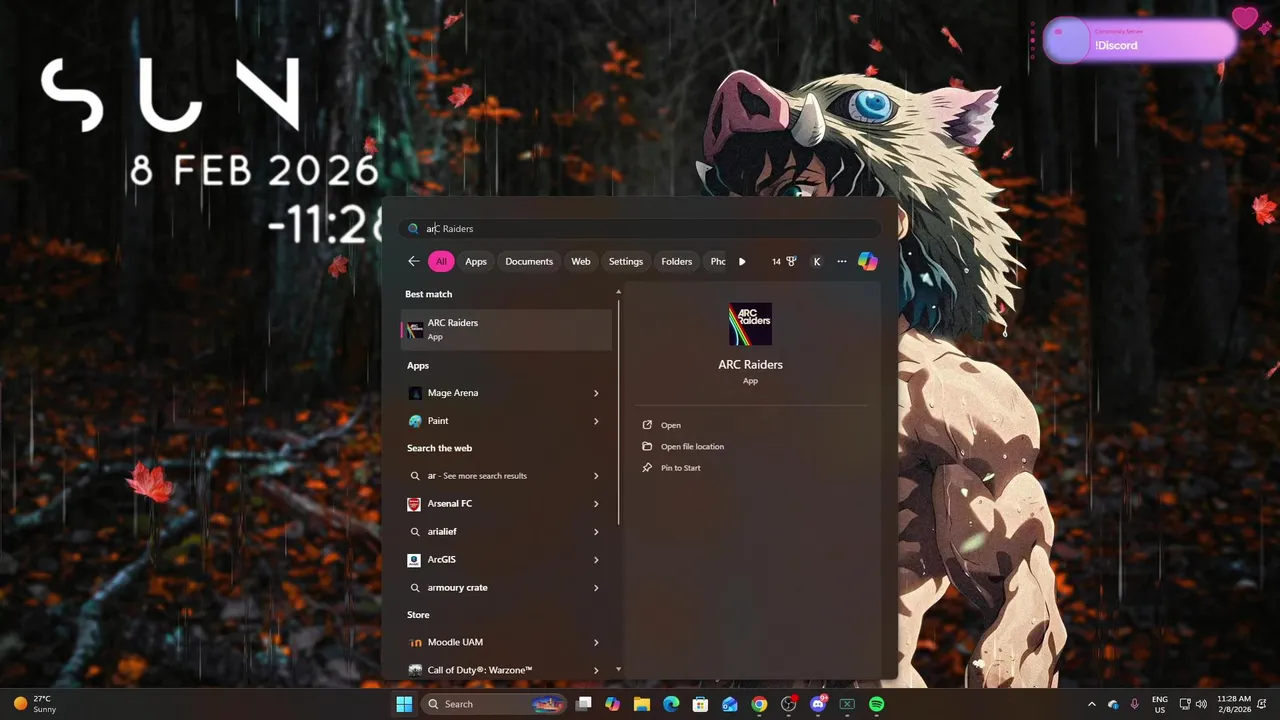
Task: Open volume speaker tray icon
Action: (x=1201, y=704)
